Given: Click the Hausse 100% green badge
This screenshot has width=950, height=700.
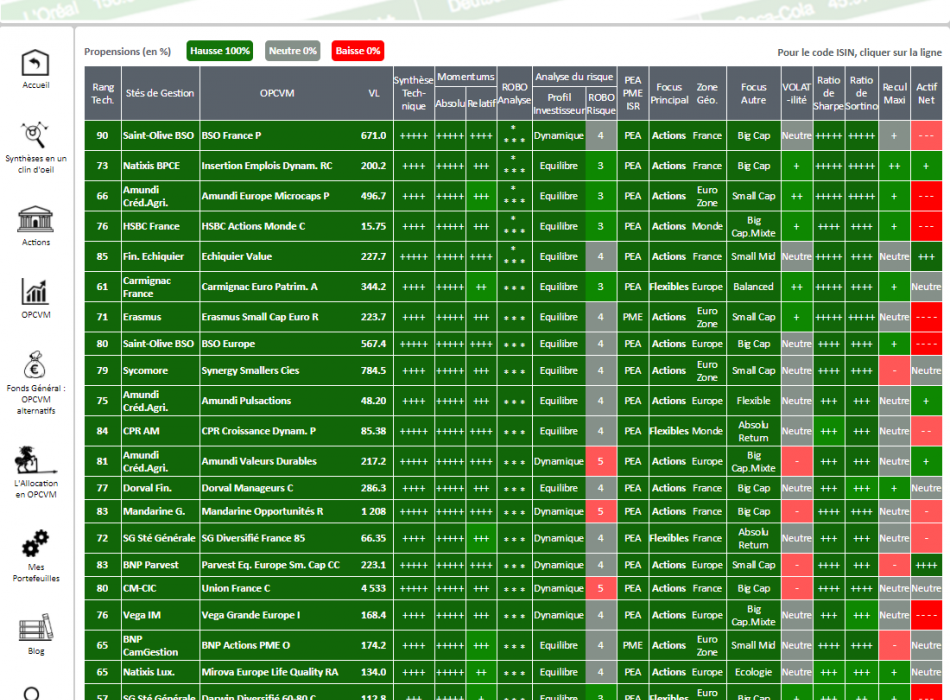Looking at the screenshot, I should 220,51.
